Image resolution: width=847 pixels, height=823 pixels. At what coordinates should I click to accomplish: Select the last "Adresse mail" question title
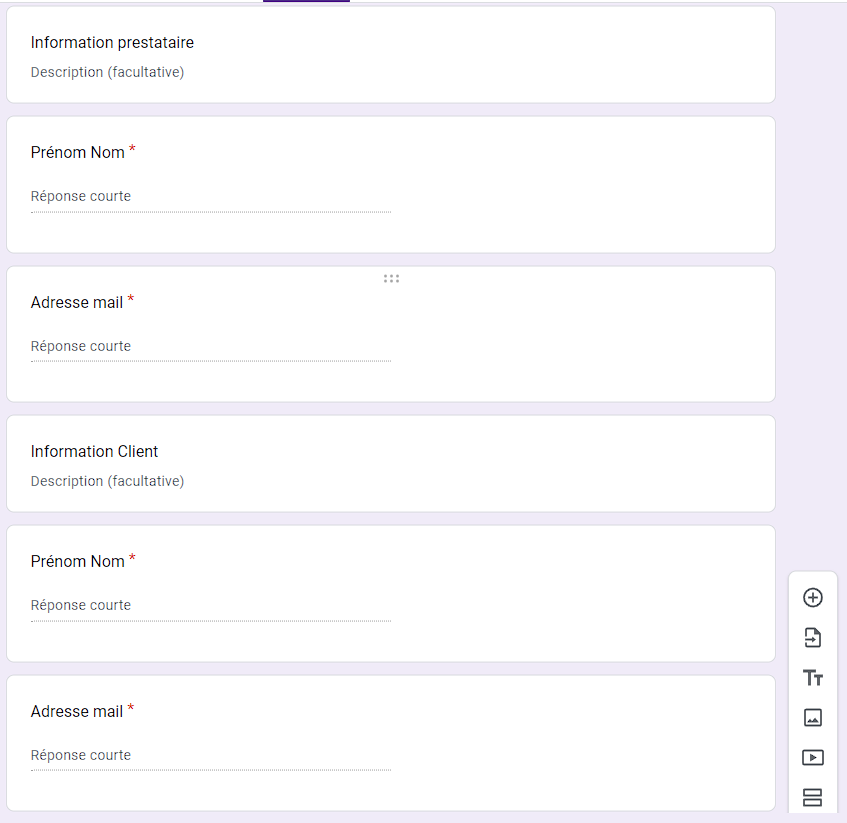coord(77,712)
